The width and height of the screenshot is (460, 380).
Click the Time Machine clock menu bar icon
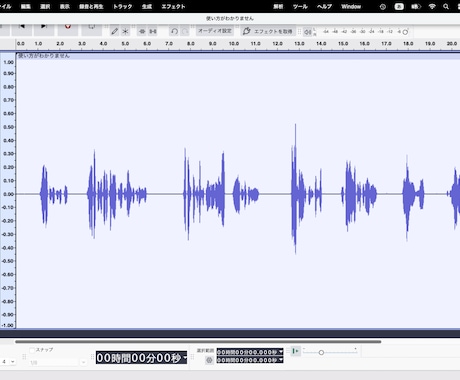383,6
